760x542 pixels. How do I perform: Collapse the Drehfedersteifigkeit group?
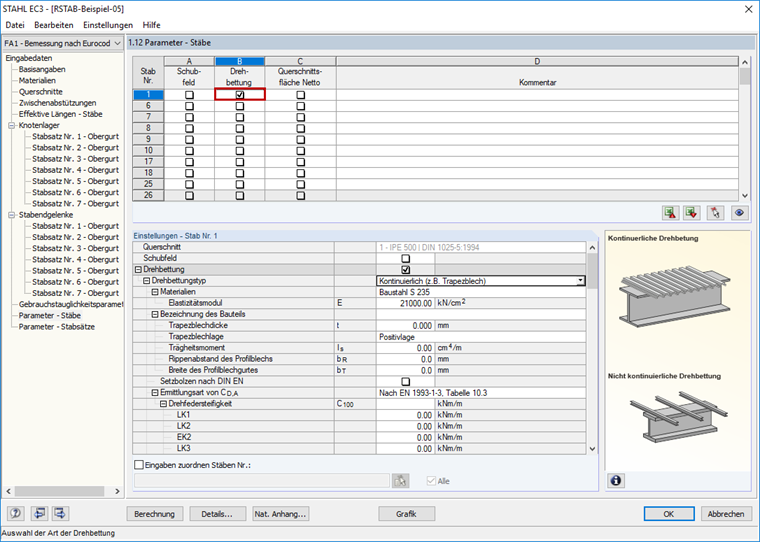pyautogui.click(x=163, y=404)
